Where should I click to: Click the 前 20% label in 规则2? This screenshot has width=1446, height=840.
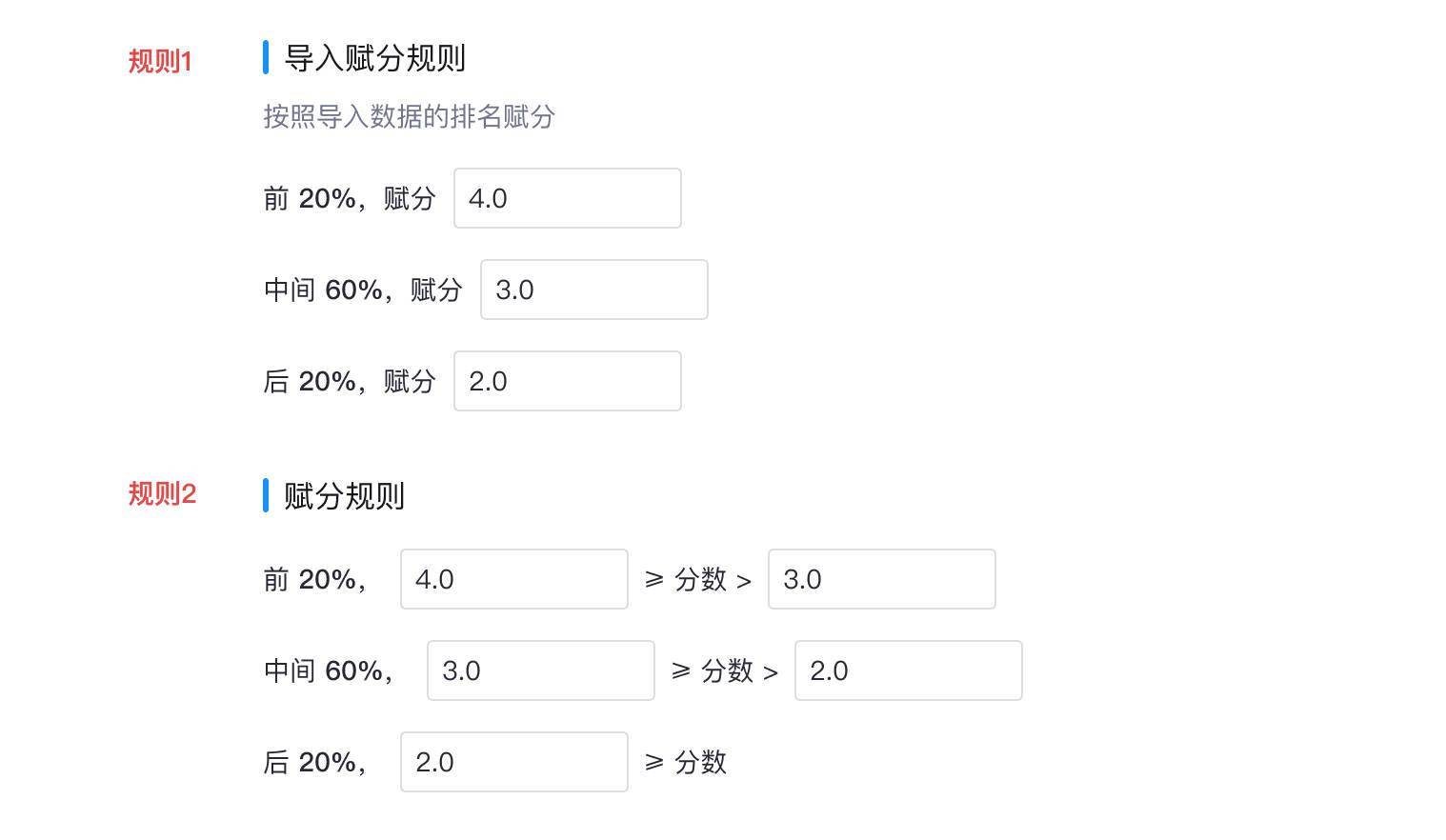tap(314, 579)
